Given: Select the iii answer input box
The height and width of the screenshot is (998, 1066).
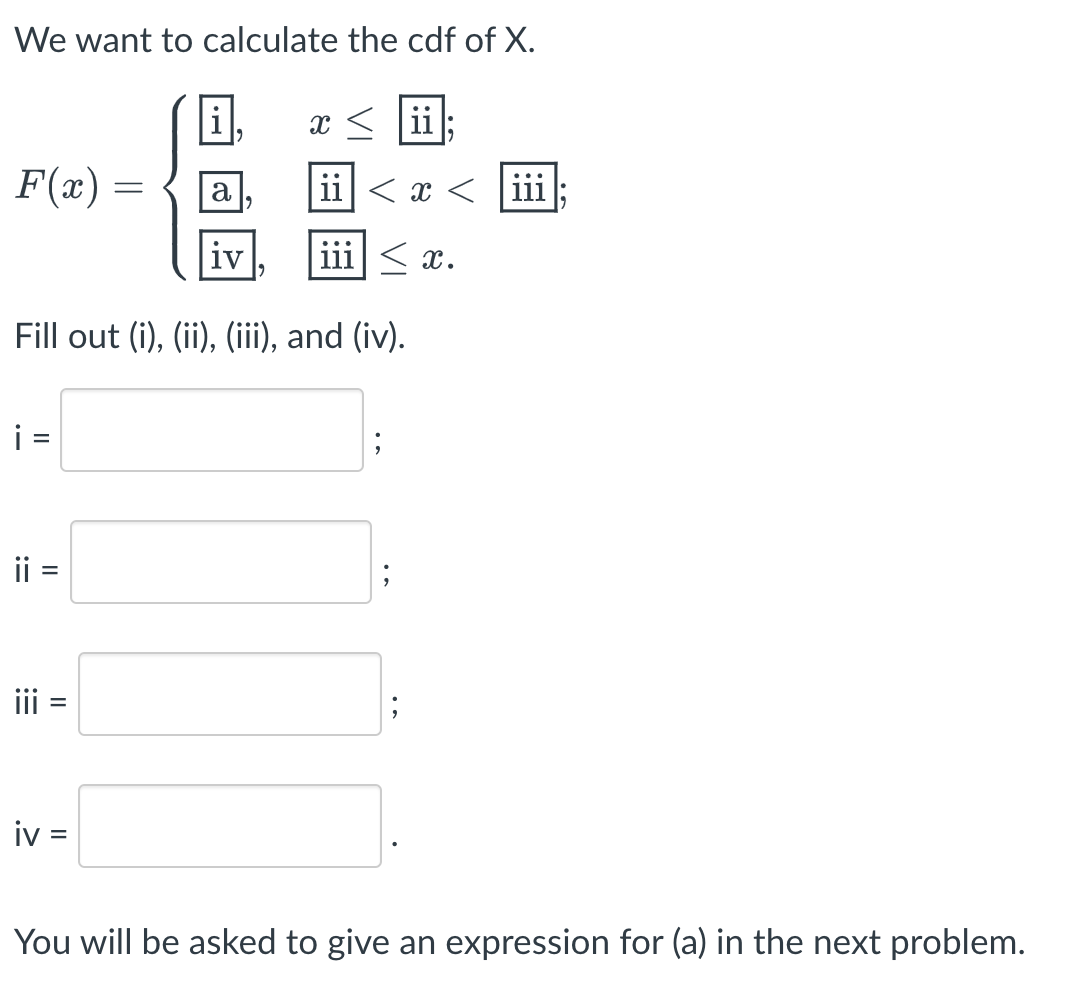Looking at the screenshot, I should tap(230, 693).
